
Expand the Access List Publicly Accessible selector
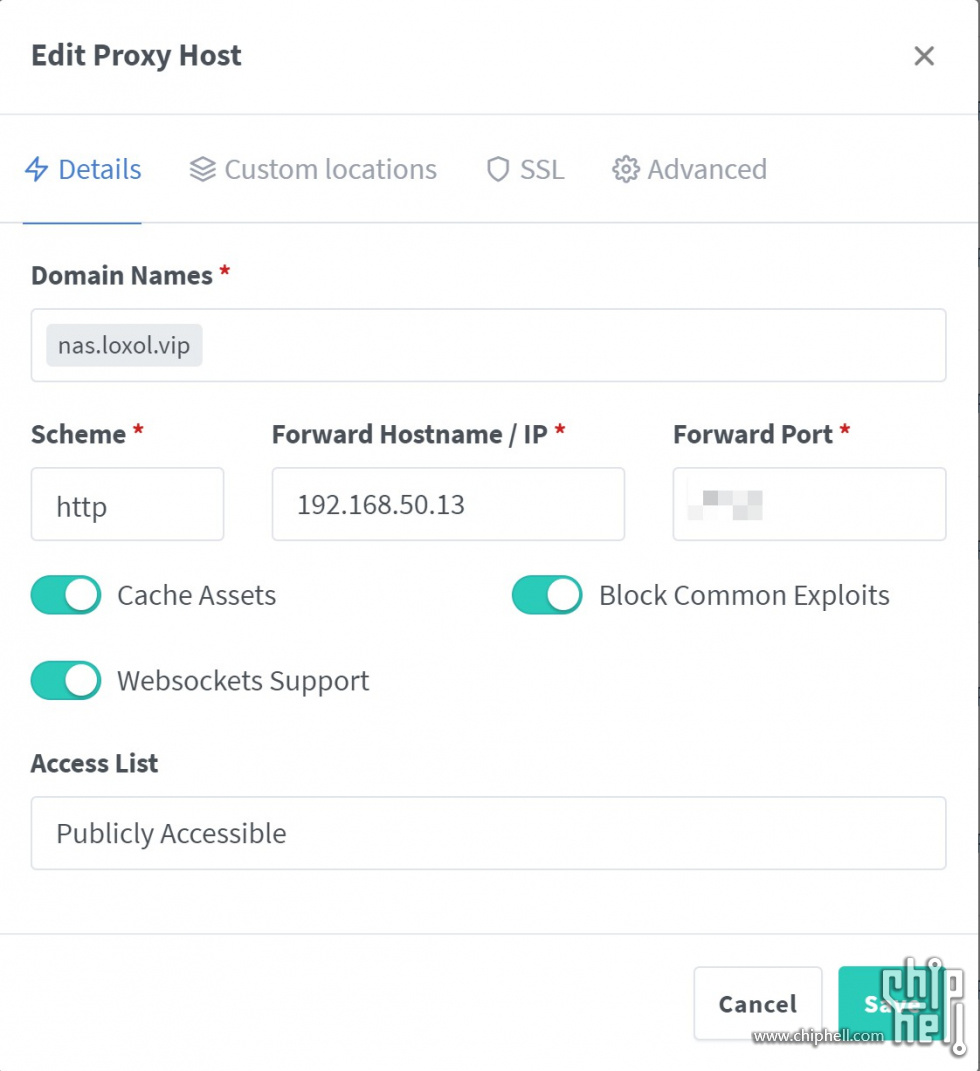tap(488, 833)
